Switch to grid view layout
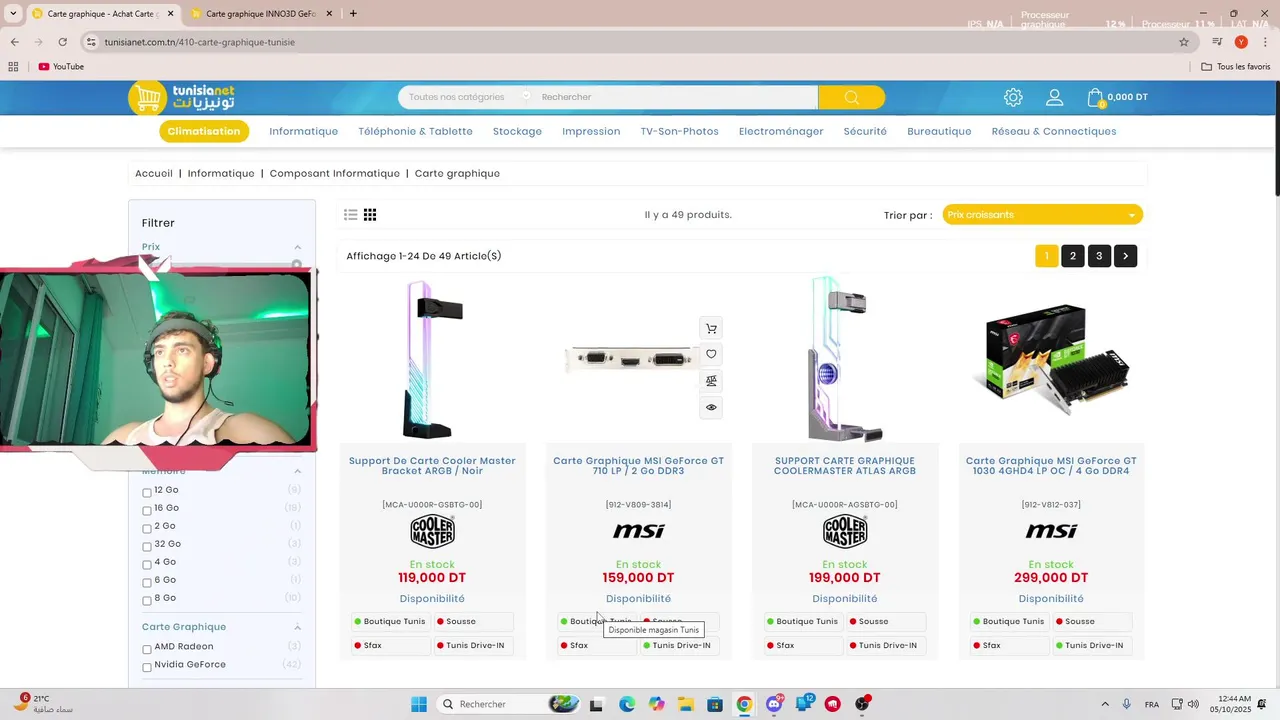 (x=370, y=215)
